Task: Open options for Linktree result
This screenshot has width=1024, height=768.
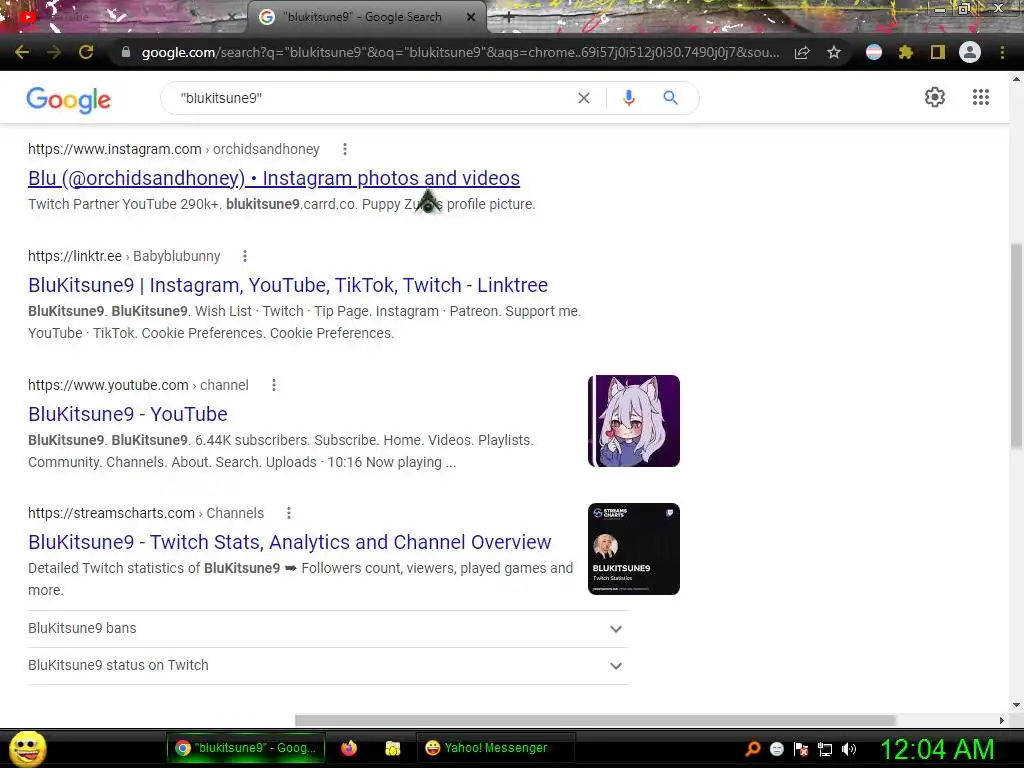Action: 245,257
